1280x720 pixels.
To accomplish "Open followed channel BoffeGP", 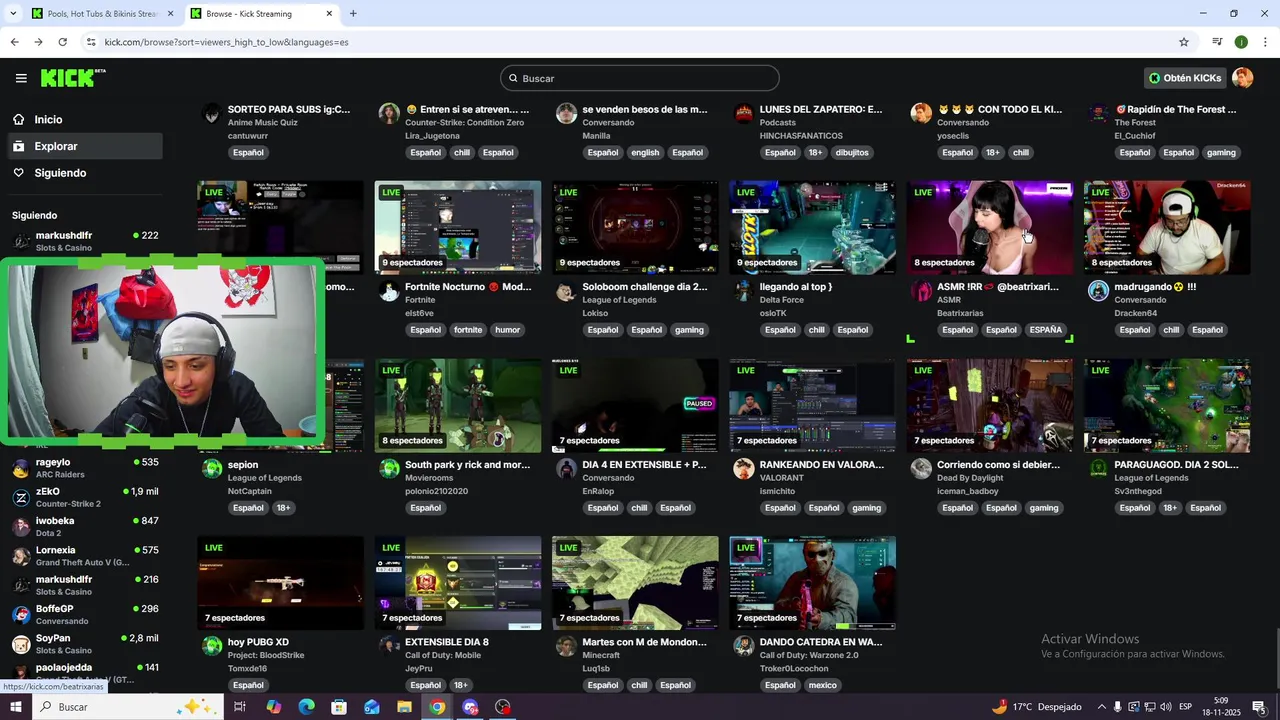I will [85, 614].
